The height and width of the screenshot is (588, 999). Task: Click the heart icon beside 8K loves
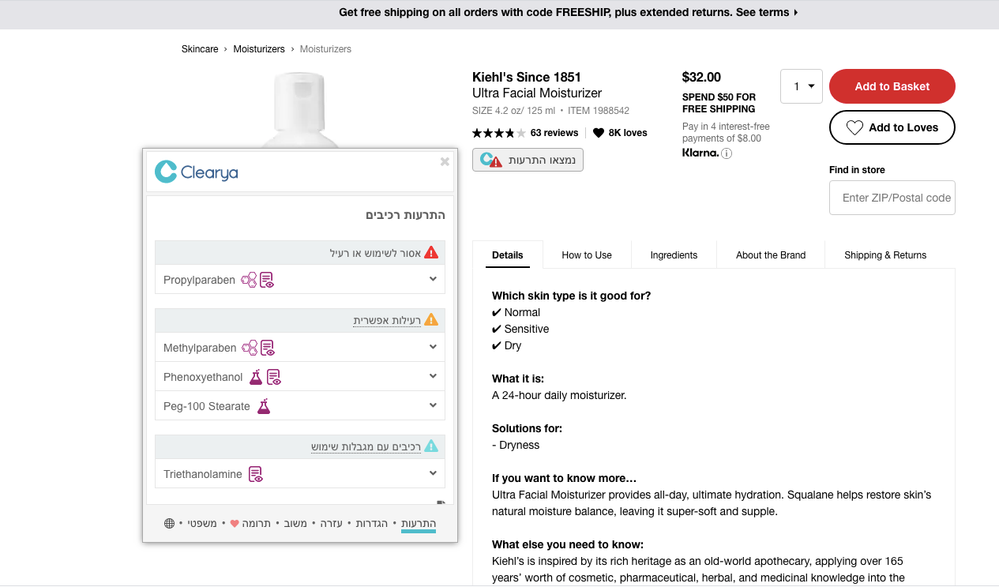pos(598,133)
